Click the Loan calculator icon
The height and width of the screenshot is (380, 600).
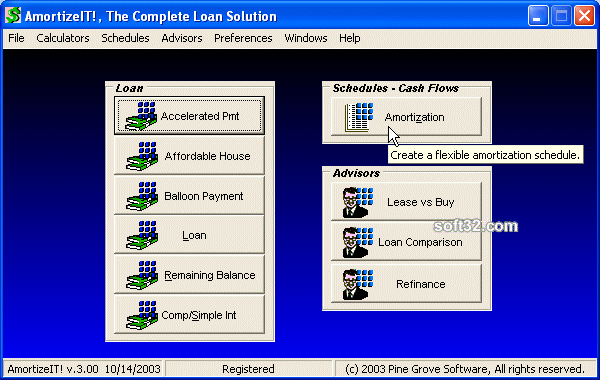tap(142, 235)
